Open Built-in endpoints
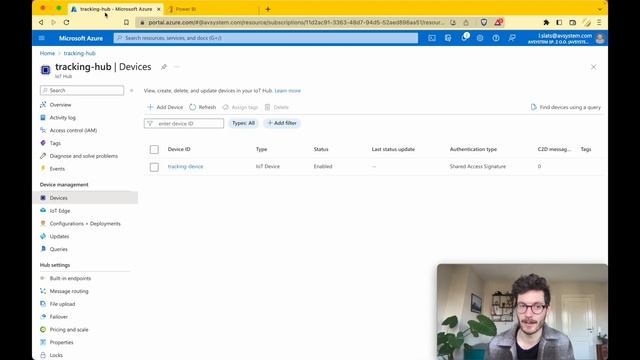Image resolution: width=640 pixels, height=360 pixels. [70, 278]
